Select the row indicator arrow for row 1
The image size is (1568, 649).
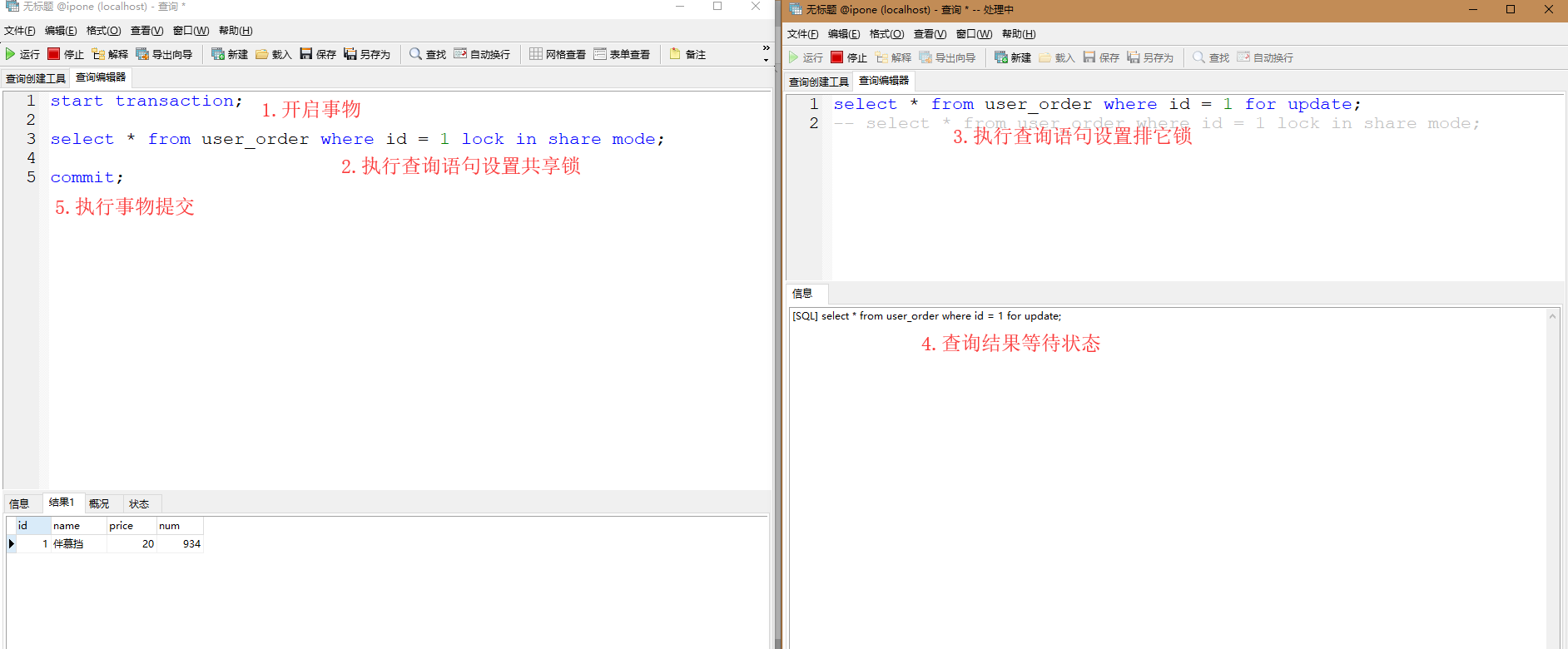[x=11, y=544]
